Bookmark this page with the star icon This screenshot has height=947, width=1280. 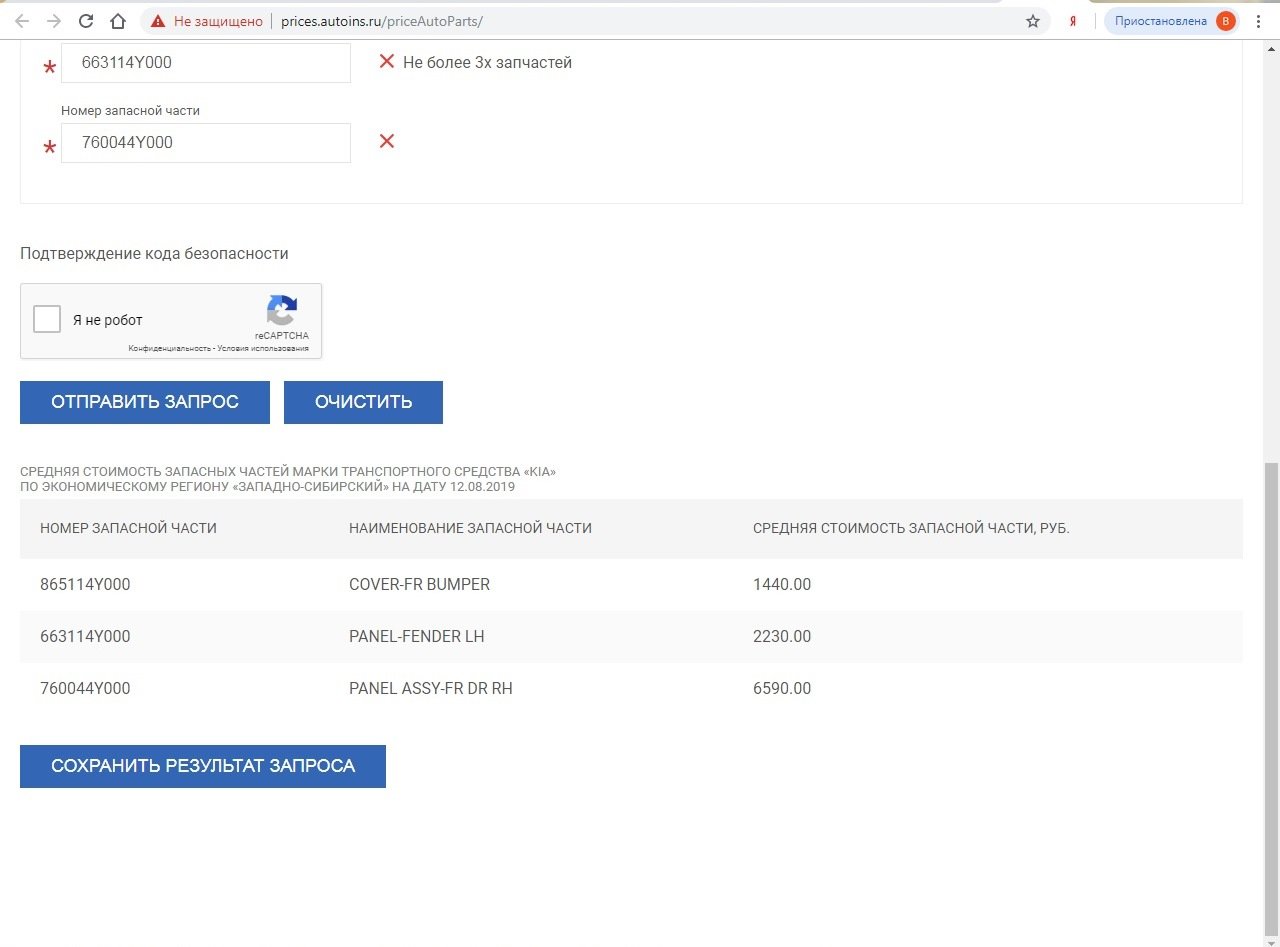[1033, 21]
